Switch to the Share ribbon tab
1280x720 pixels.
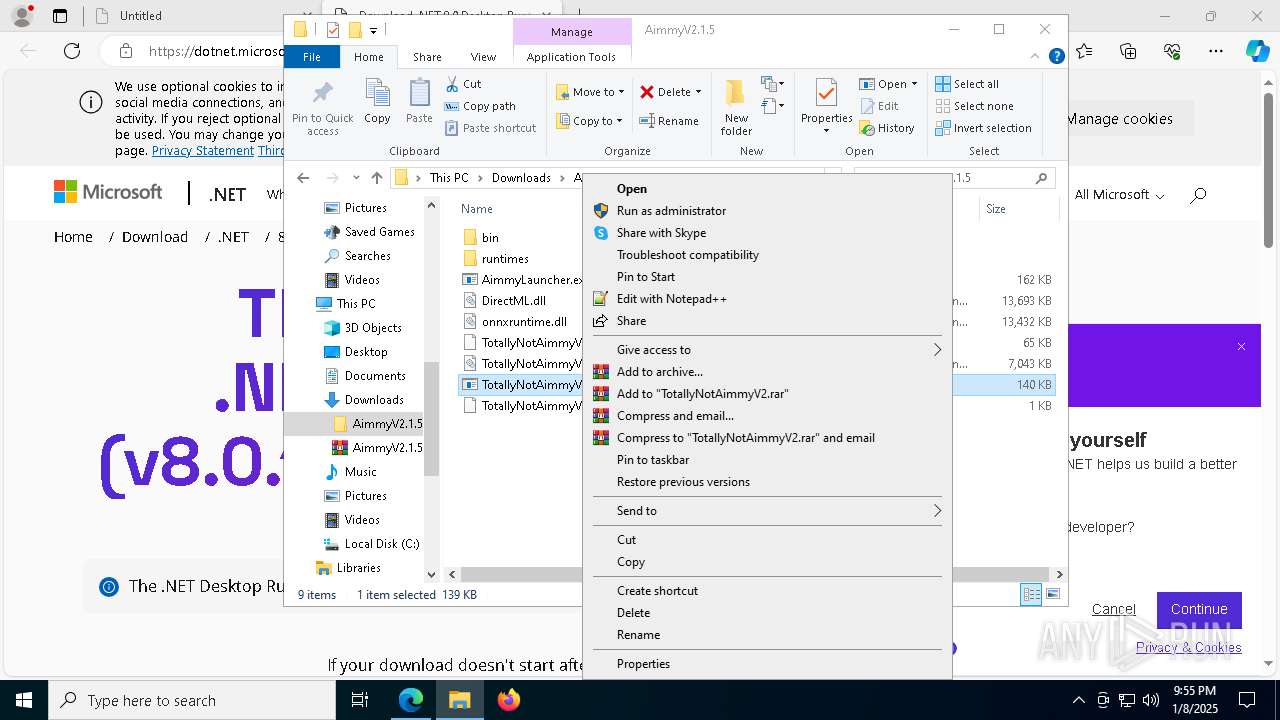427,57
